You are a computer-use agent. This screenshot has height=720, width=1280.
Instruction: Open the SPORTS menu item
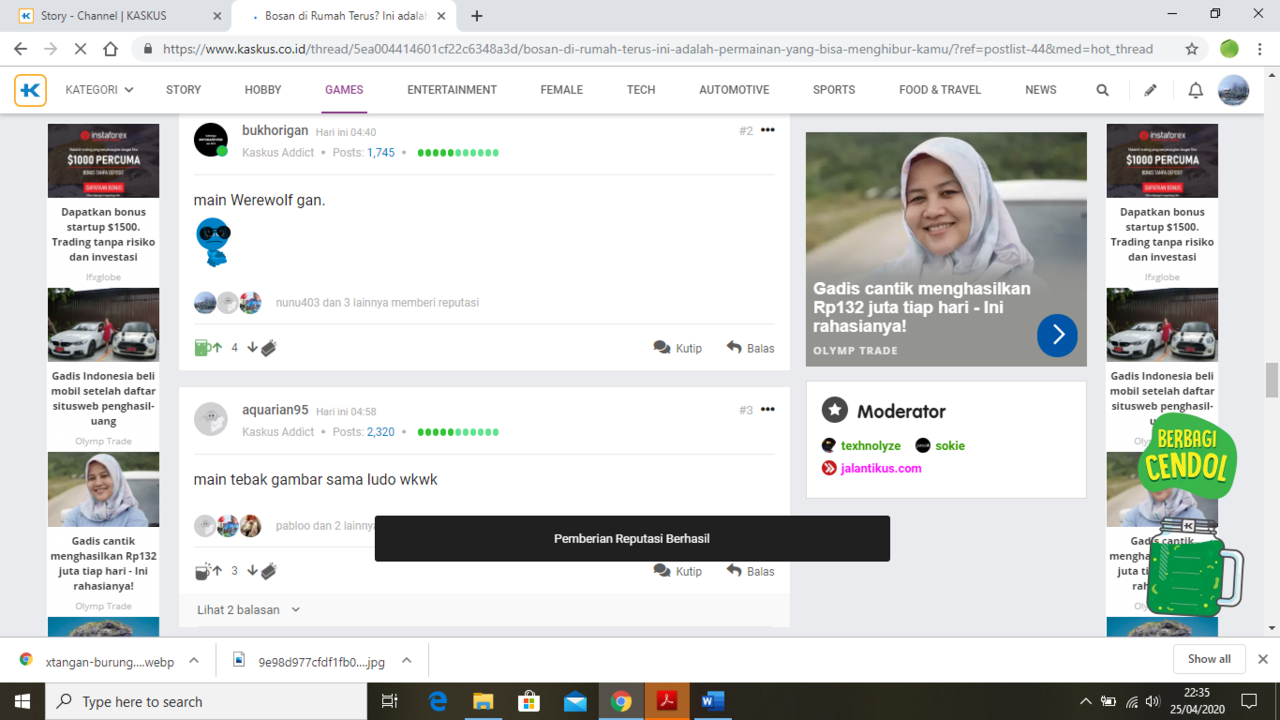point(834,90)
